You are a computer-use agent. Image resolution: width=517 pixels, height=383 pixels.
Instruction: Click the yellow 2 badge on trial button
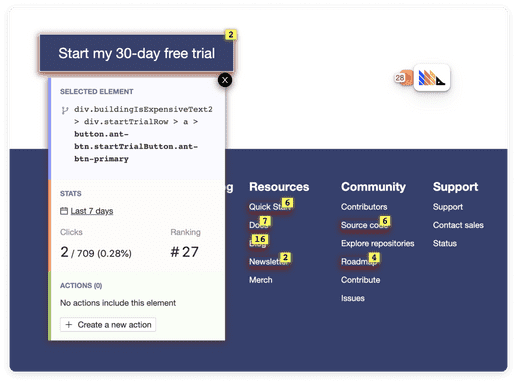pos(231,35)
